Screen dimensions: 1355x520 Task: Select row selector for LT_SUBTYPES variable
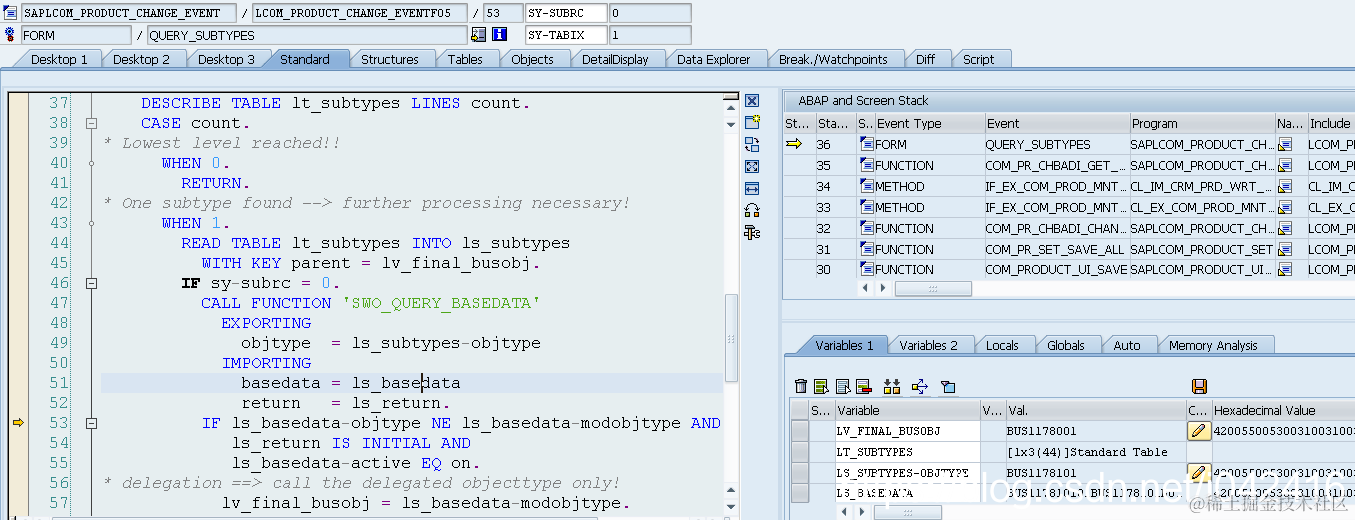[800, 452]
